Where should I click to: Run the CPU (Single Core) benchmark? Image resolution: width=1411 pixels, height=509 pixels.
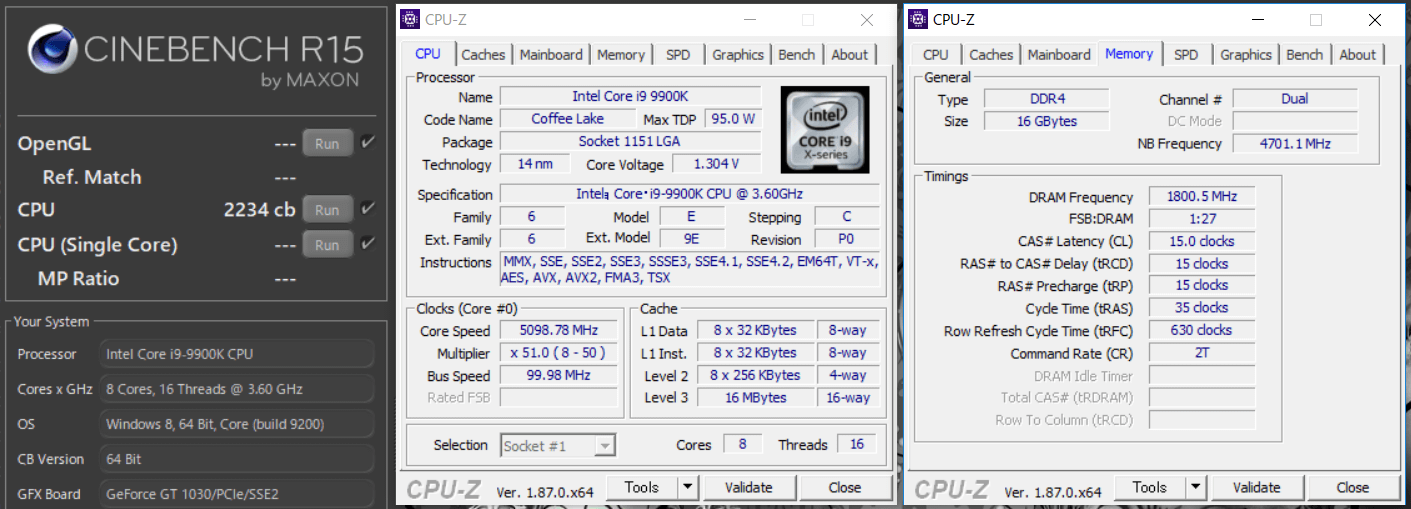point(327,244)
